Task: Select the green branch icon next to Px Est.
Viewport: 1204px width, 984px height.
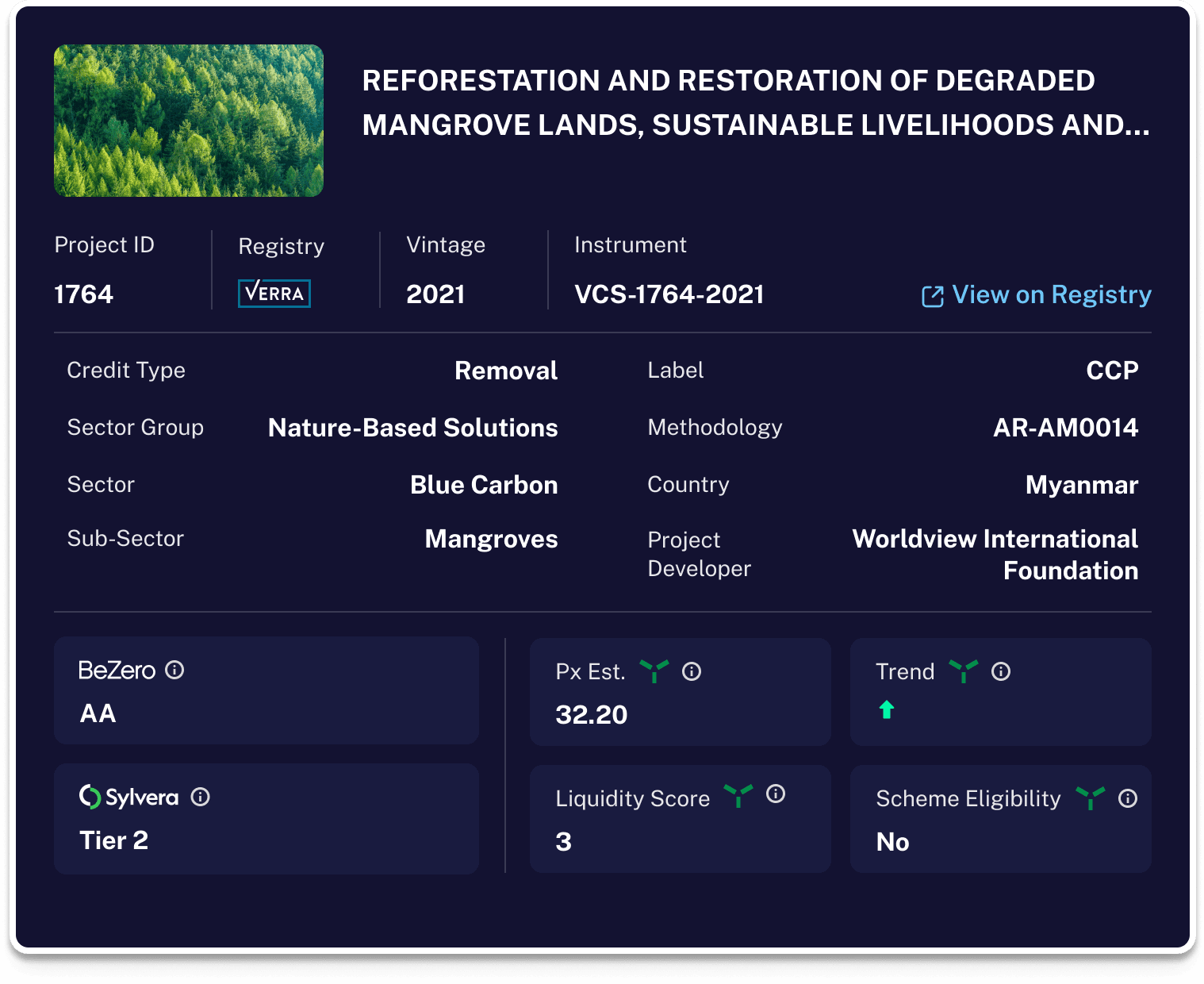Action: [x=654, y=671]
